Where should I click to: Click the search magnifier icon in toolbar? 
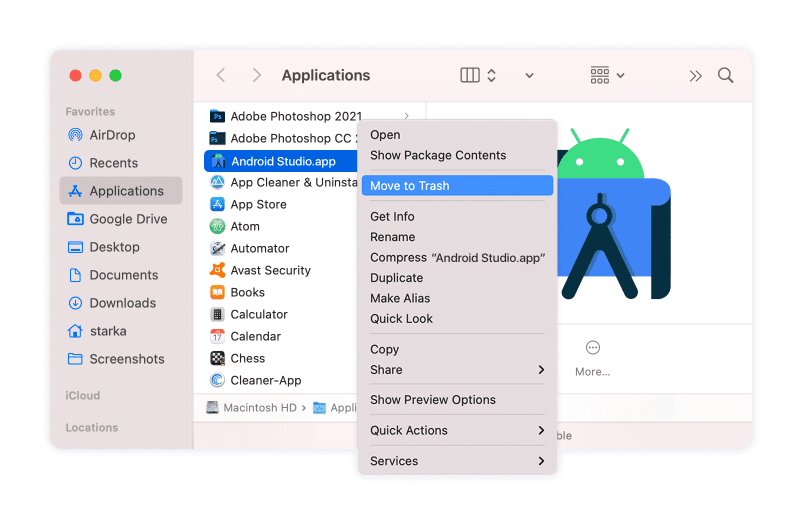point(726,76)
